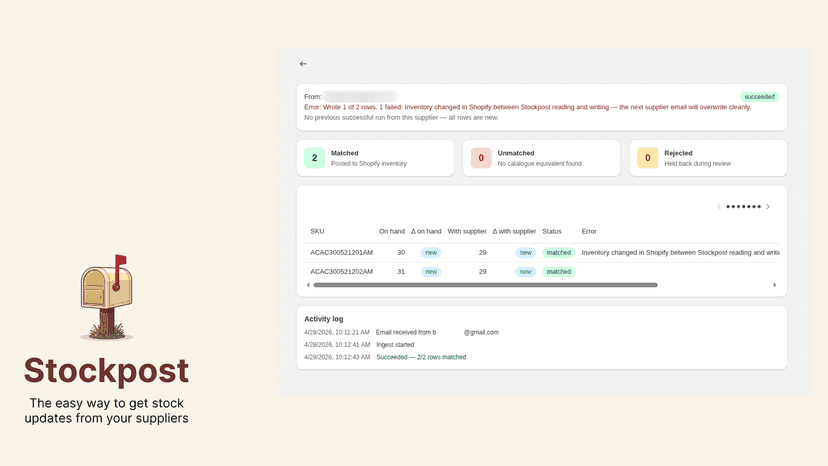
Task: Click the 'Ingest started' log entry
Action: [x=395, y=344]
